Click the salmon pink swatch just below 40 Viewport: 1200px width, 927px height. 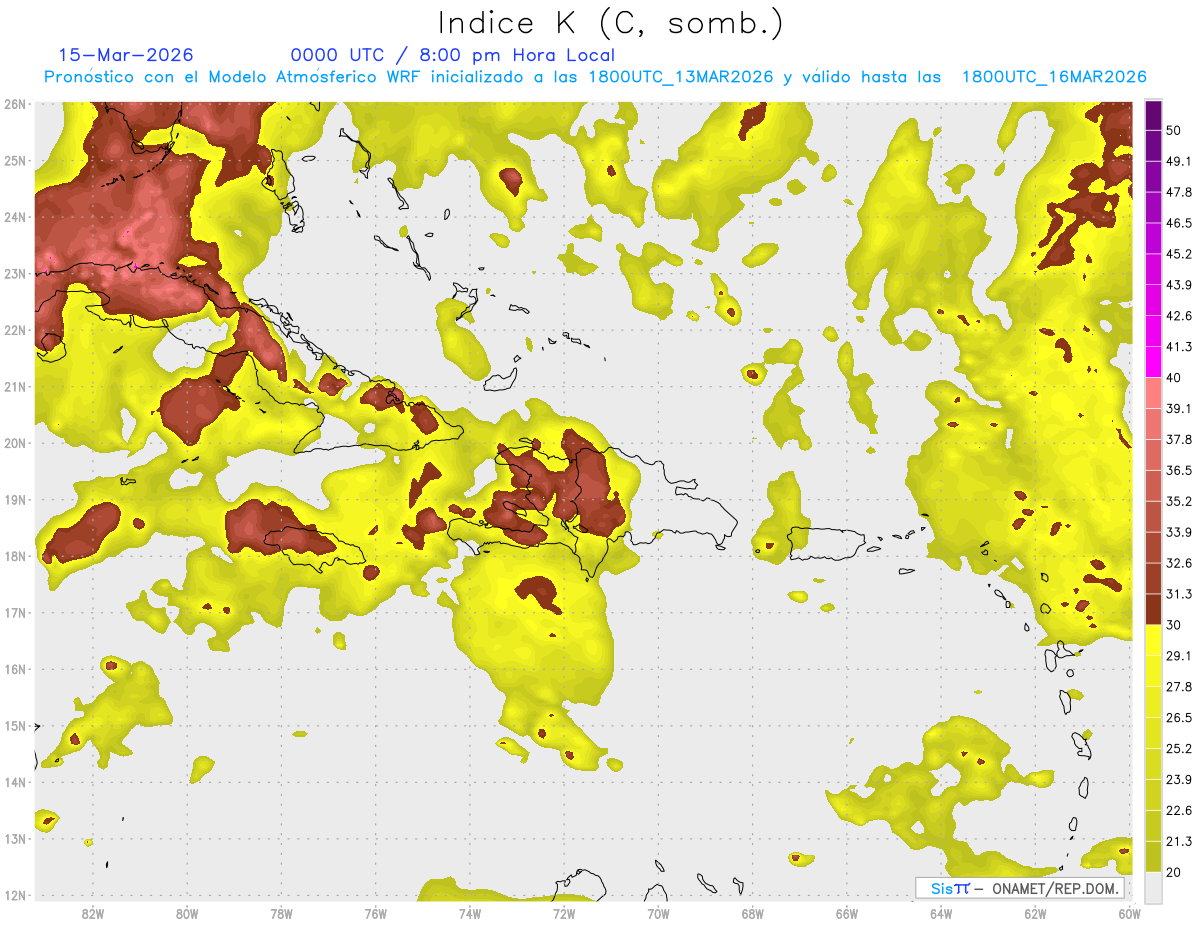pyautogui.click(x=1154, y=393)
